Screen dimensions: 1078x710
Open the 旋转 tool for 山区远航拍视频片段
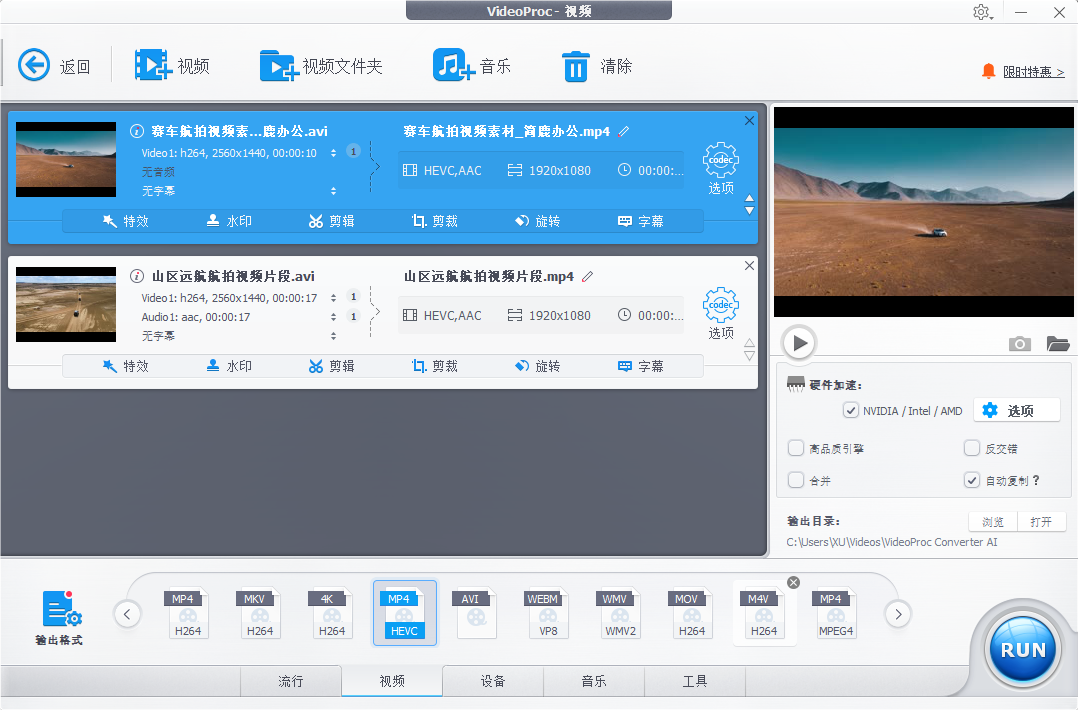click(537, 366)
